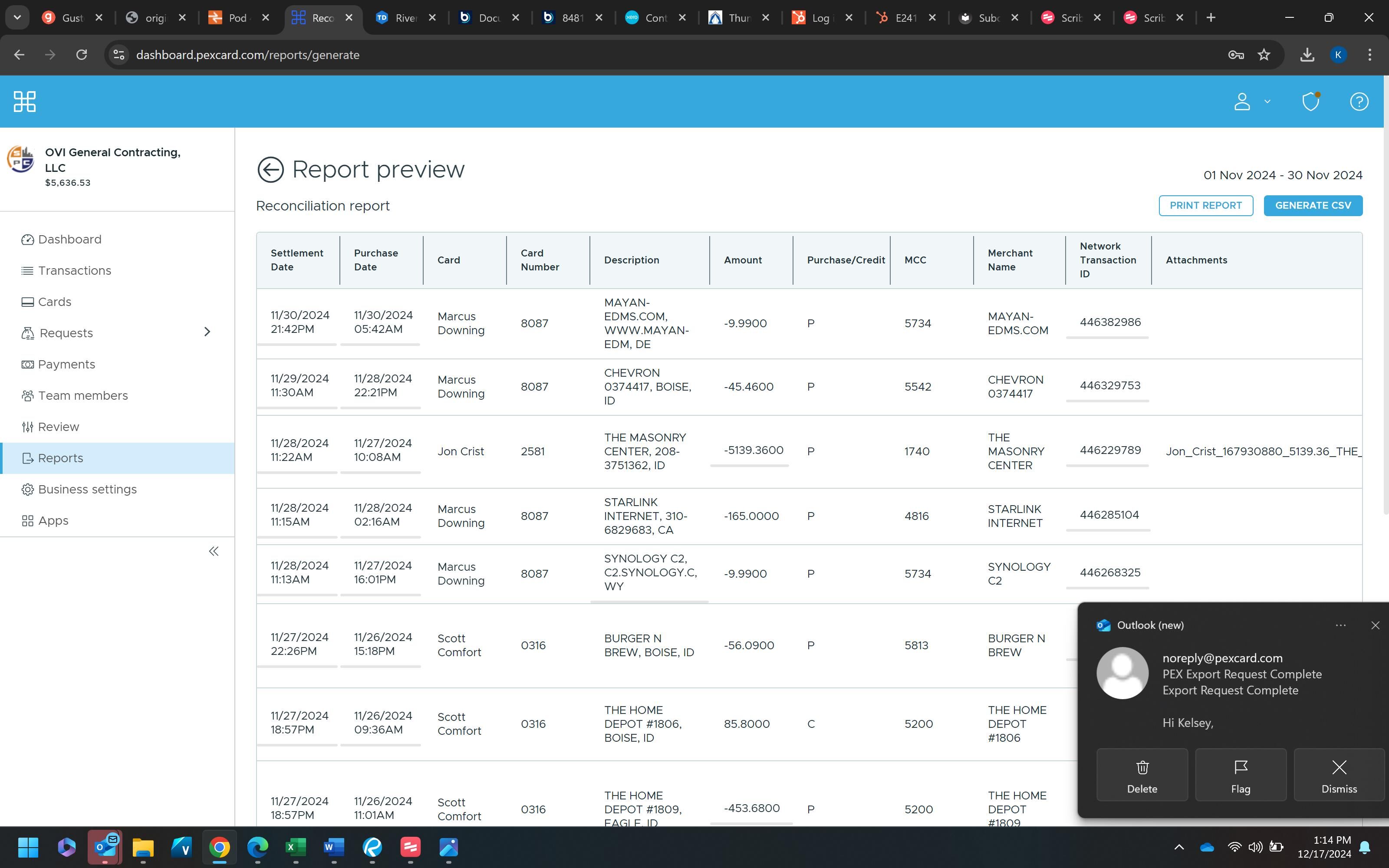Go to Business settings

[87, 489]
